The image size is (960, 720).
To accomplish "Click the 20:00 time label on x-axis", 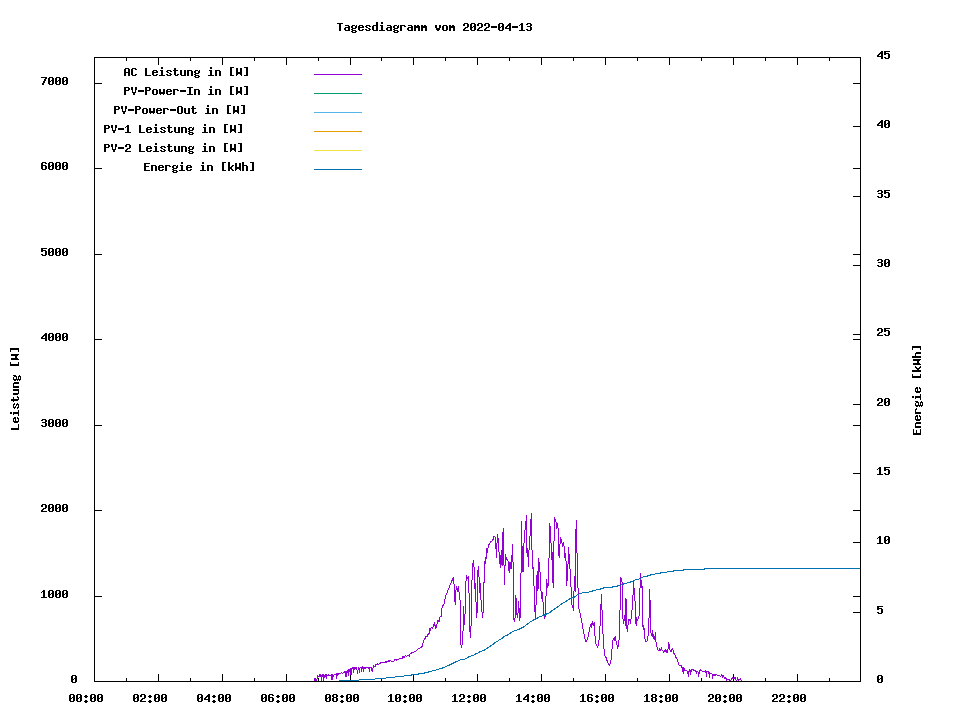I will point(724,698).
